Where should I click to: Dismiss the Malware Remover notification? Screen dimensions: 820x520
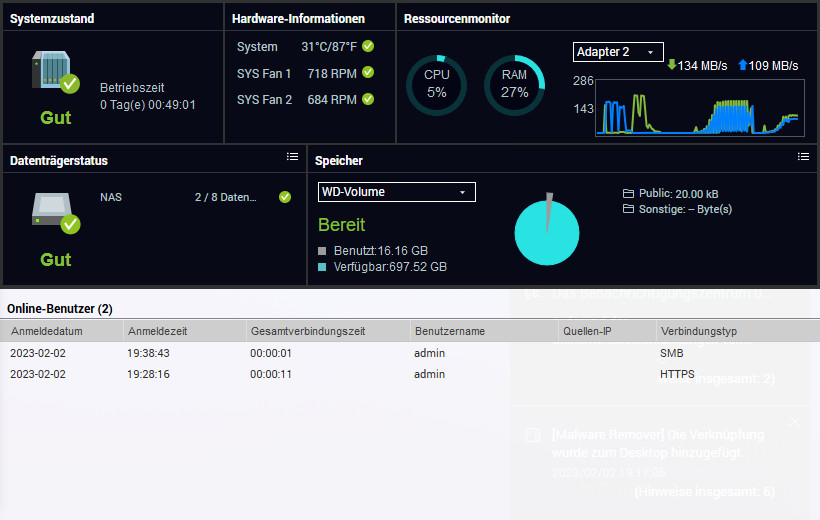click(794, 423)
